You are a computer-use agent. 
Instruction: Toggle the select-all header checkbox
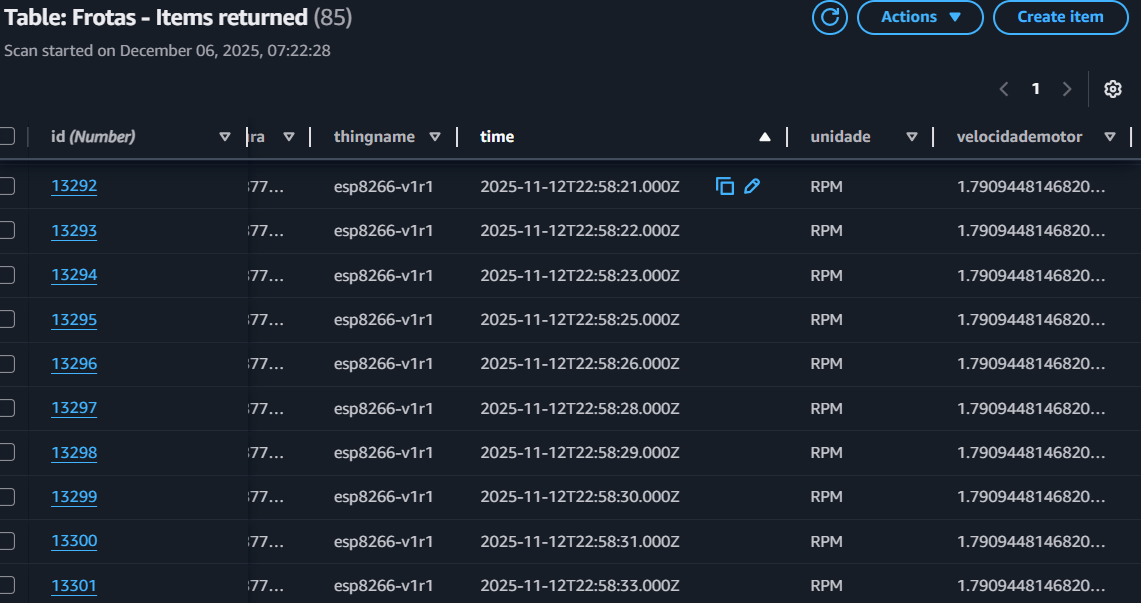click(7, 137)
